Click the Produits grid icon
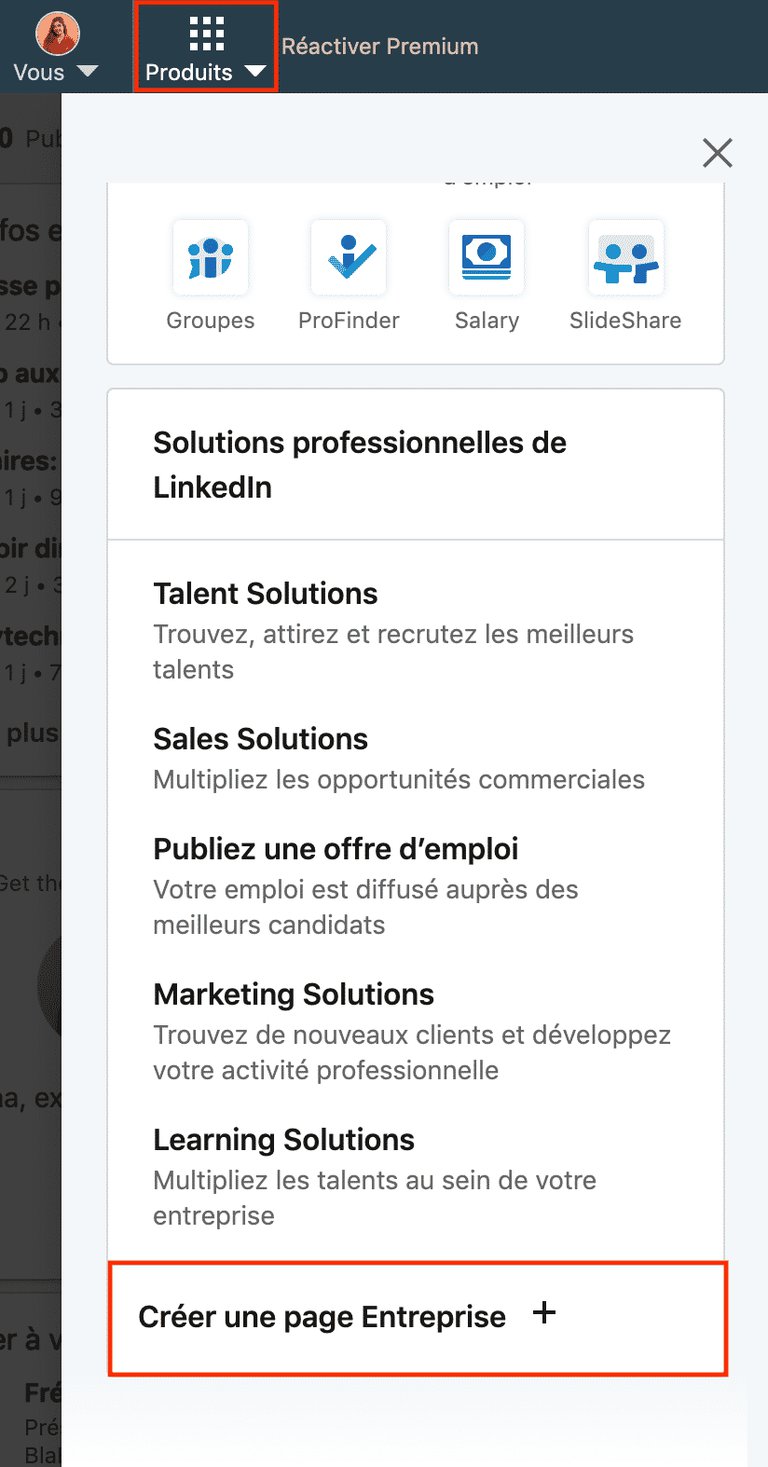The image size is (768, 1467). pos(206,34)
